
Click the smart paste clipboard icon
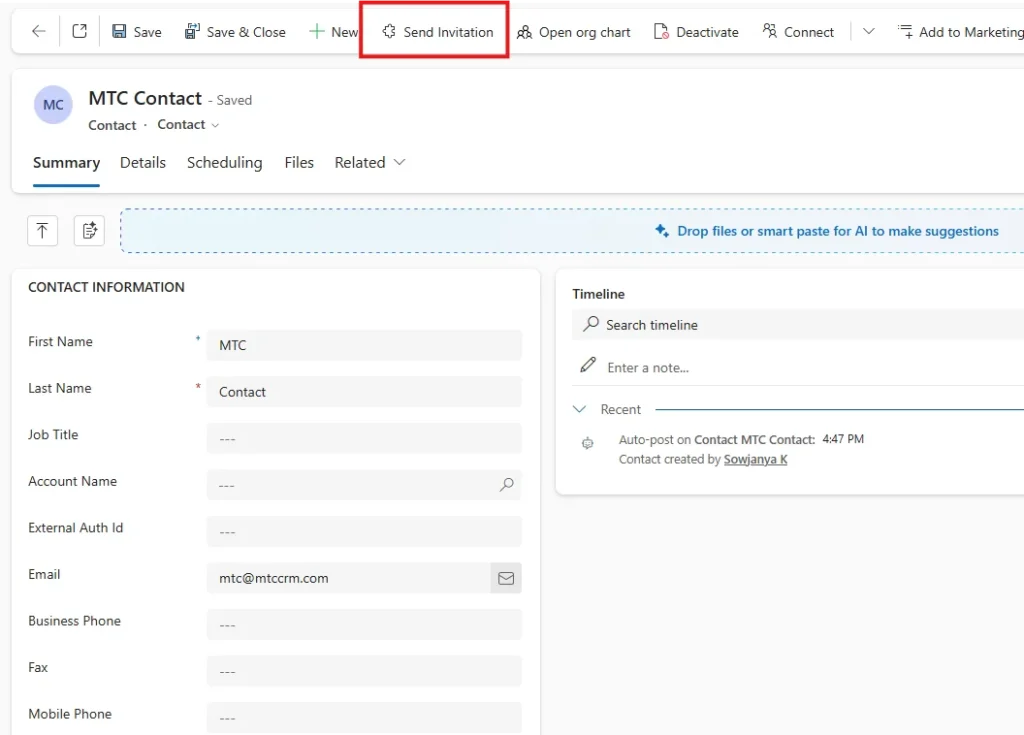89,231
